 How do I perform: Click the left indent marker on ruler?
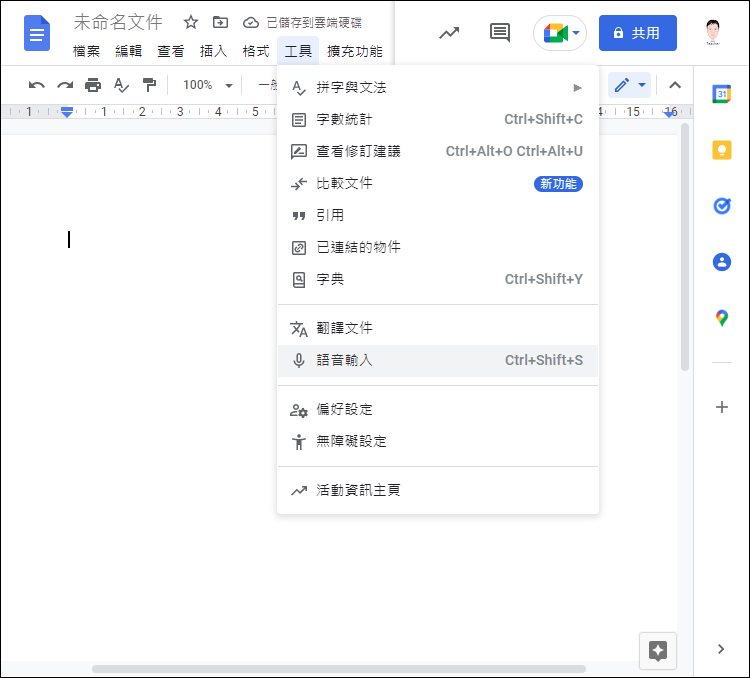[67, 112]
